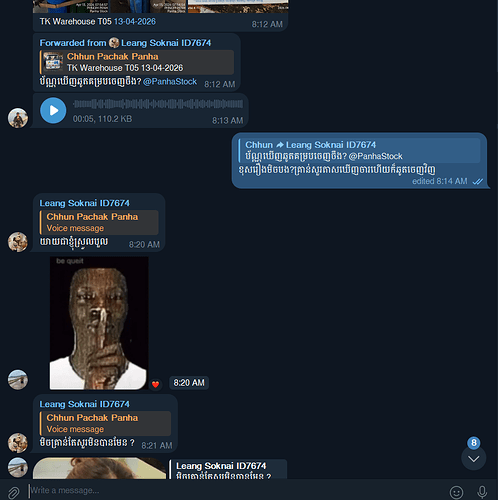Open the emoji picker smiley icon
The width and height of the screenshot is (498, 500).
point(456,492)
